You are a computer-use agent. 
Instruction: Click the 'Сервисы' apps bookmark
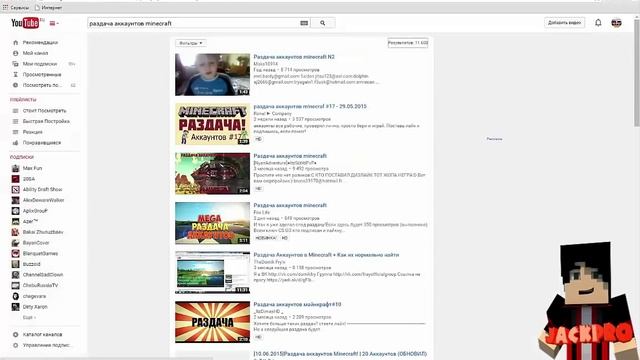(x=16, y=7)
